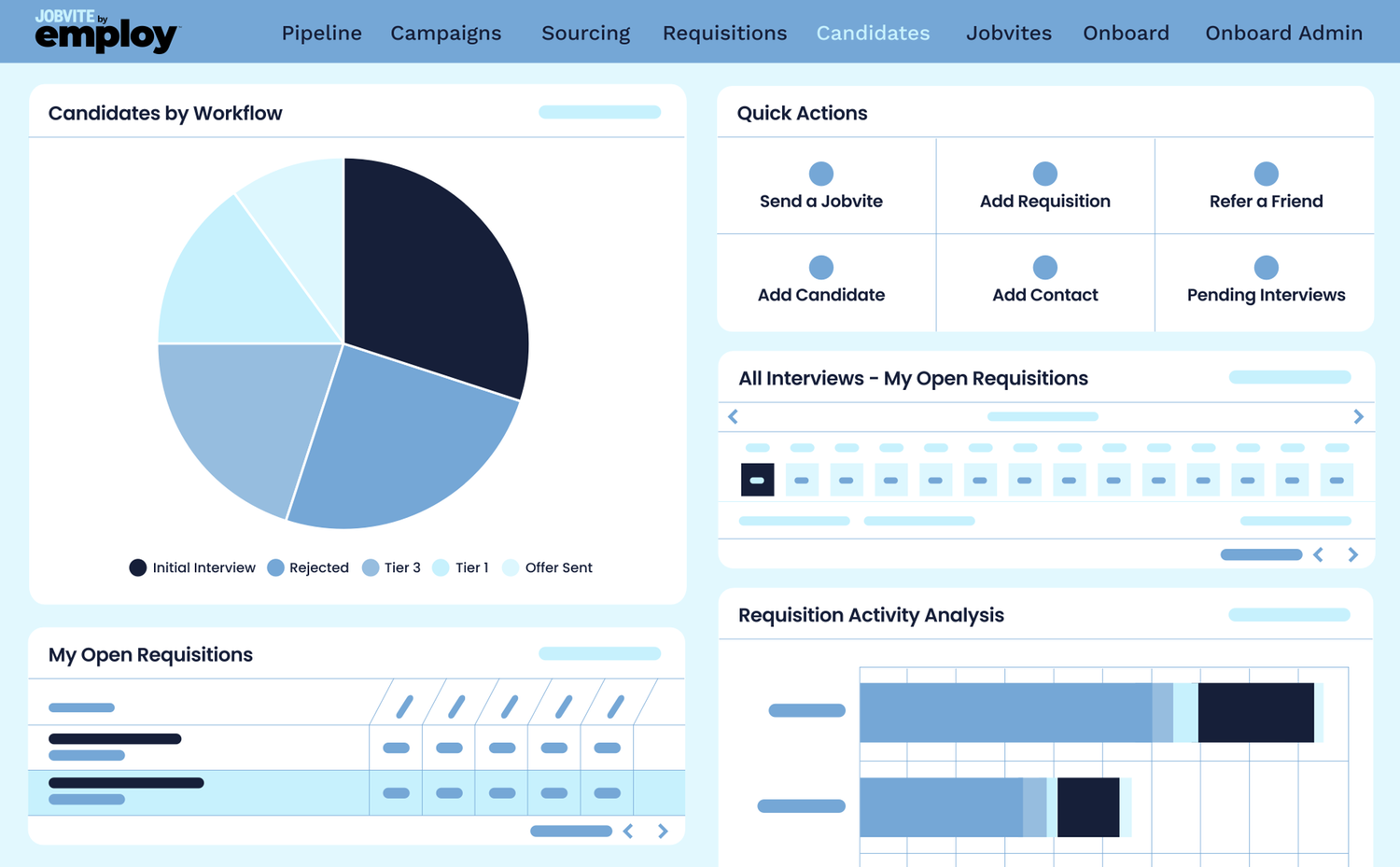Open Pending Interviews via its icon
This screenshot has width=1400, height=867.
click(1266, 266)
